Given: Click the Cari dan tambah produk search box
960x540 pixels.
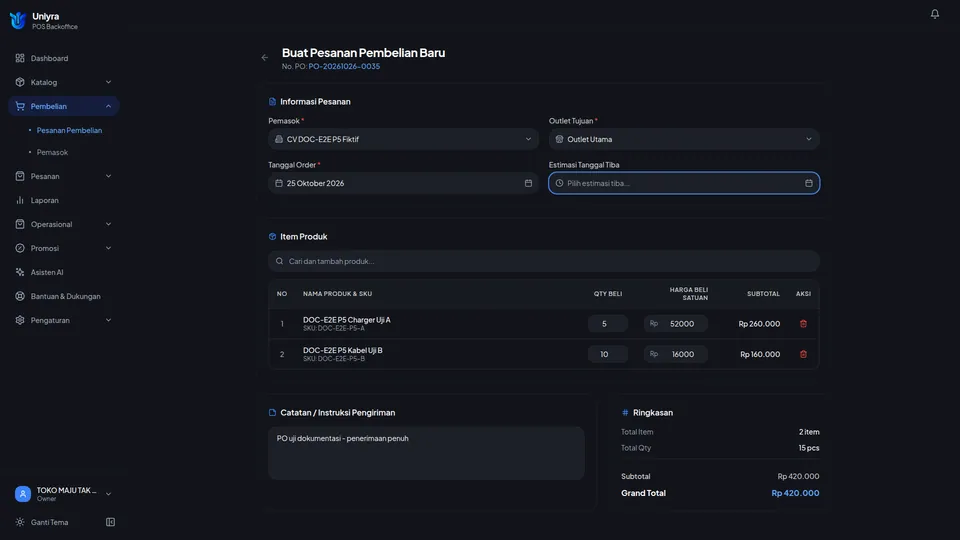Looking at the screenshot, I should point(544,261).
